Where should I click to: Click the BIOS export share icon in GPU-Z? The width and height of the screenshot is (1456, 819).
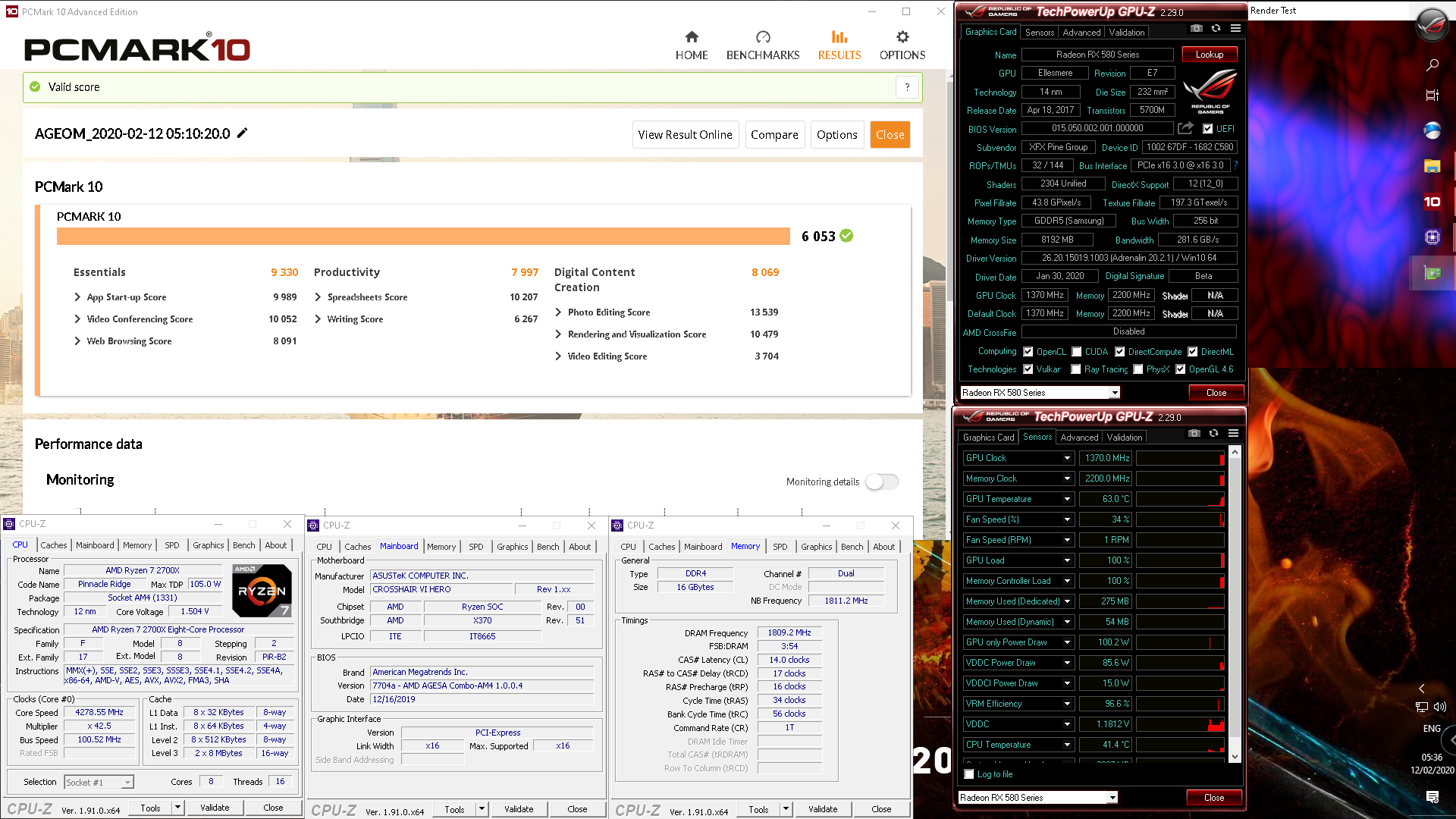[1185, 128]
